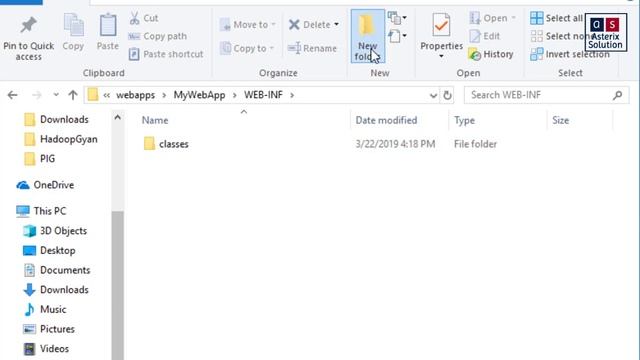Open the Videos folder
640x360 pixels.
(x=46, y=349)
